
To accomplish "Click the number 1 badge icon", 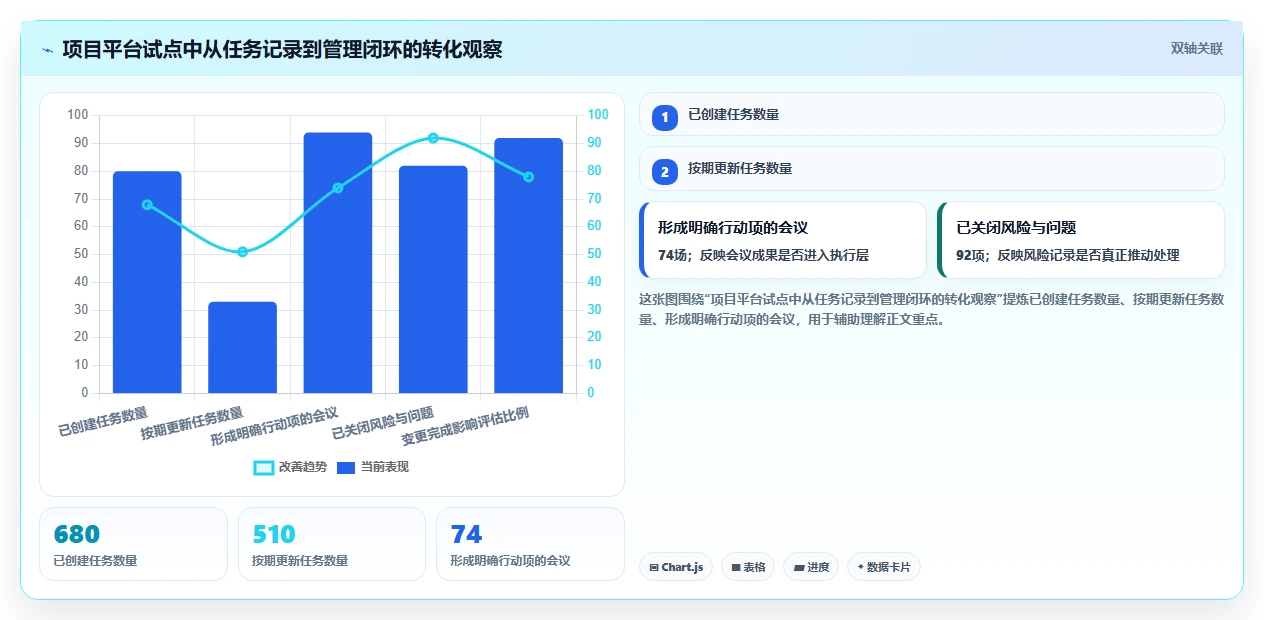I will point(664,118).
